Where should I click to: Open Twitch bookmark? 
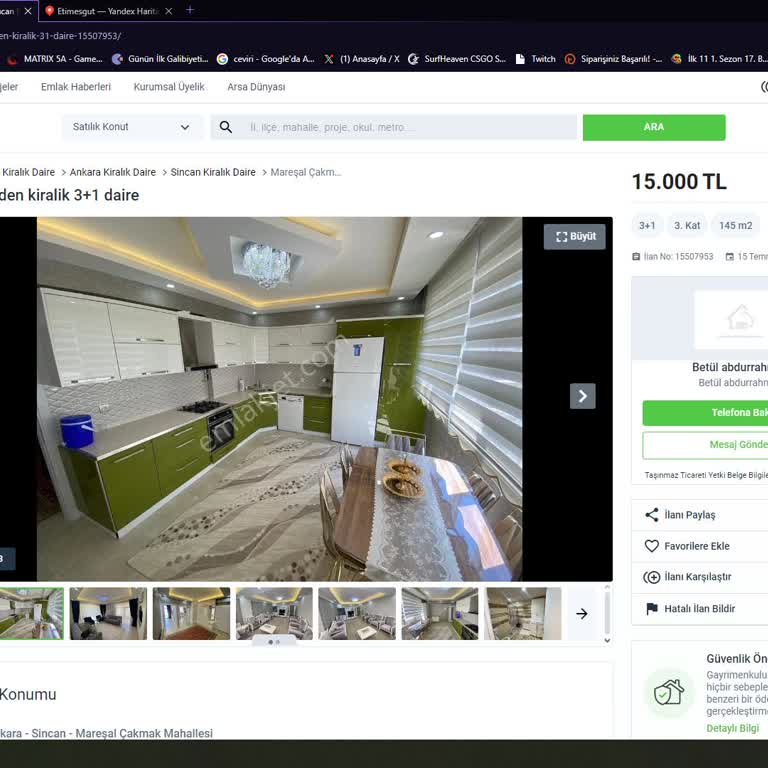[x=536, y=59]
